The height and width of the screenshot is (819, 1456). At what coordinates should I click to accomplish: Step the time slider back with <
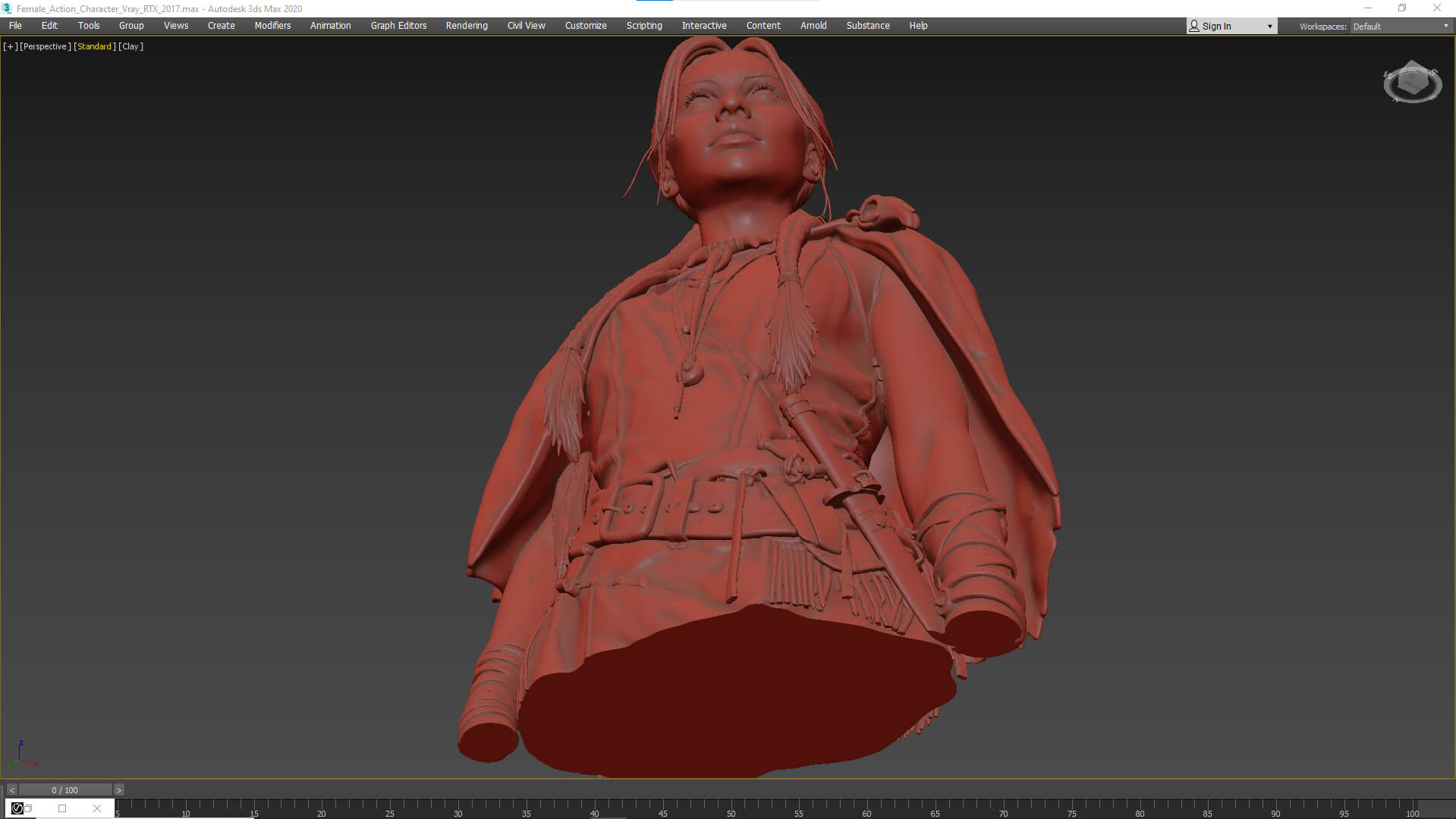point(11,790)
